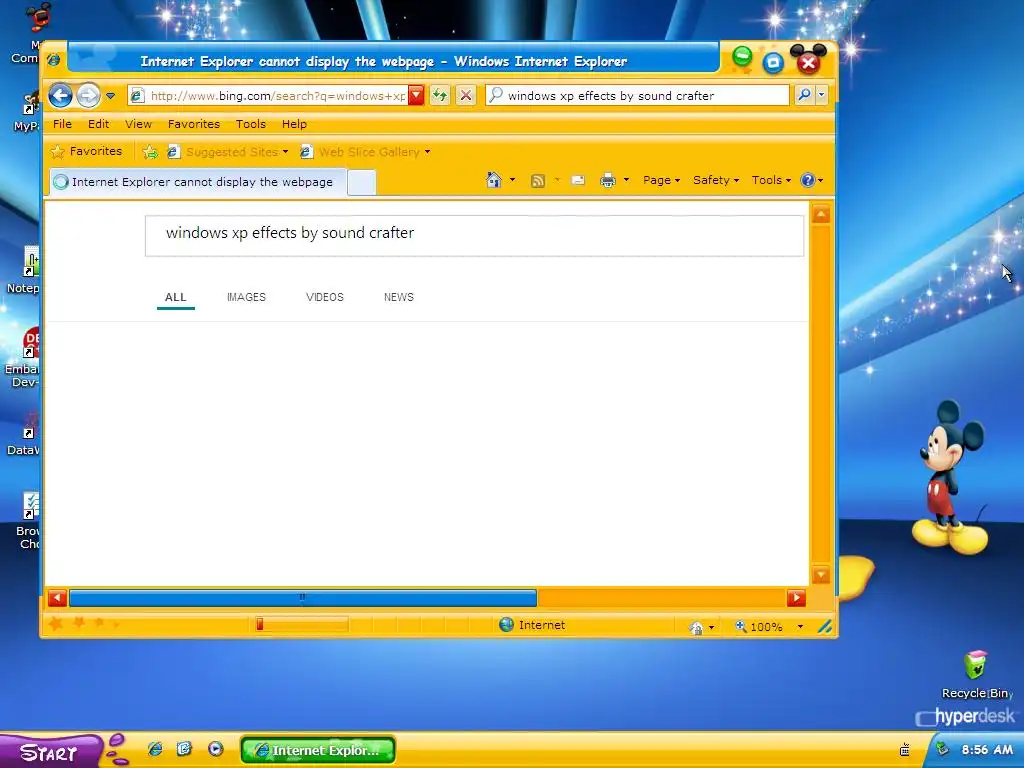
Task: Launch Internet Explorer from quick launch
Action: coord(155,749)
